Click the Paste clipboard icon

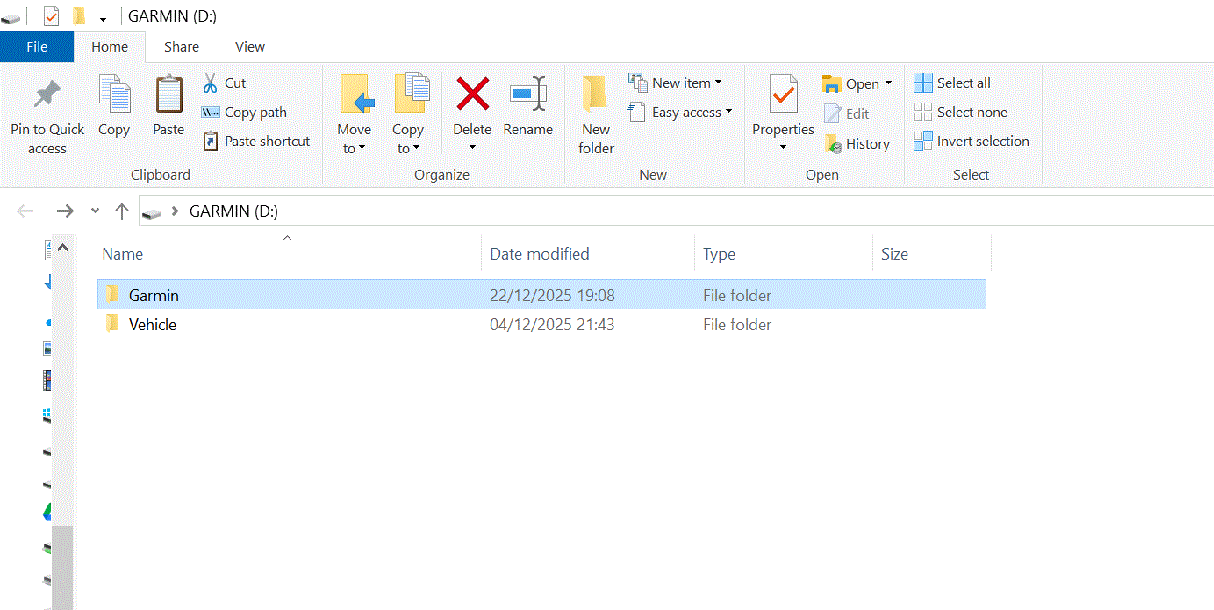tap(169, 96)
